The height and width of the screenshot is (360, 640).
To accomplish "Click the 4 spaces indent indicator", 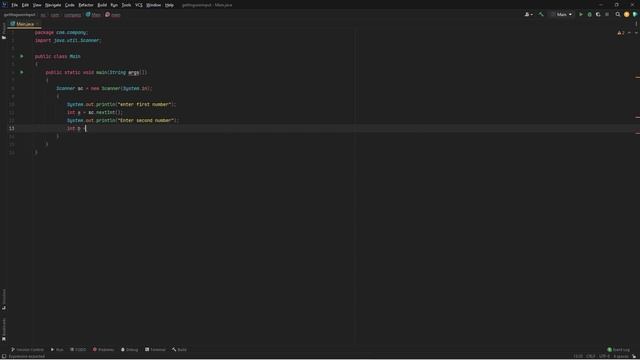I will [620, 357].
